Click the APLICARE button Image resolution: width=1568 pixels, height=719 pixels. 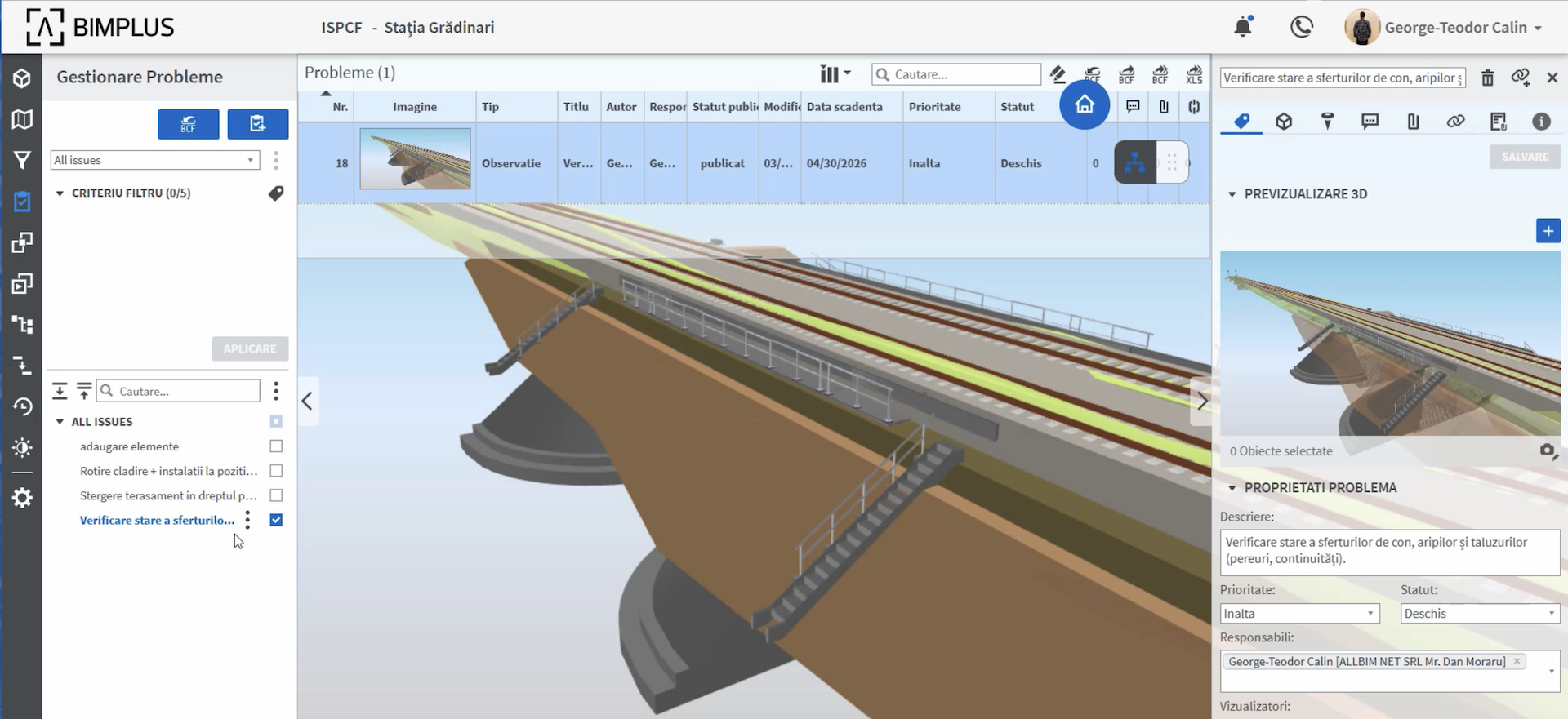click(250, 348)
